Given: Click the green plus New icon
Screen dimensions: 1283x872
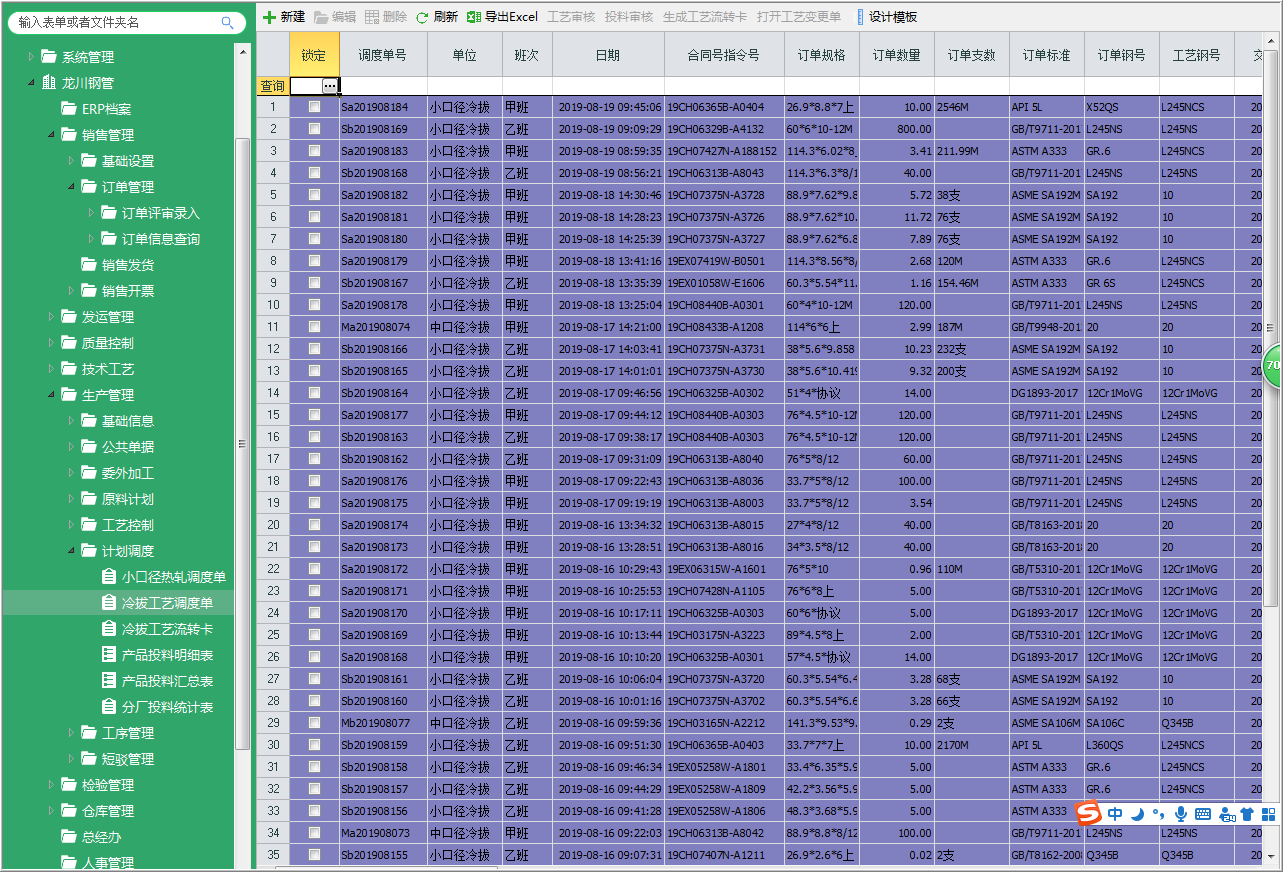Looking at the screenshot, I should pos(269,17).
